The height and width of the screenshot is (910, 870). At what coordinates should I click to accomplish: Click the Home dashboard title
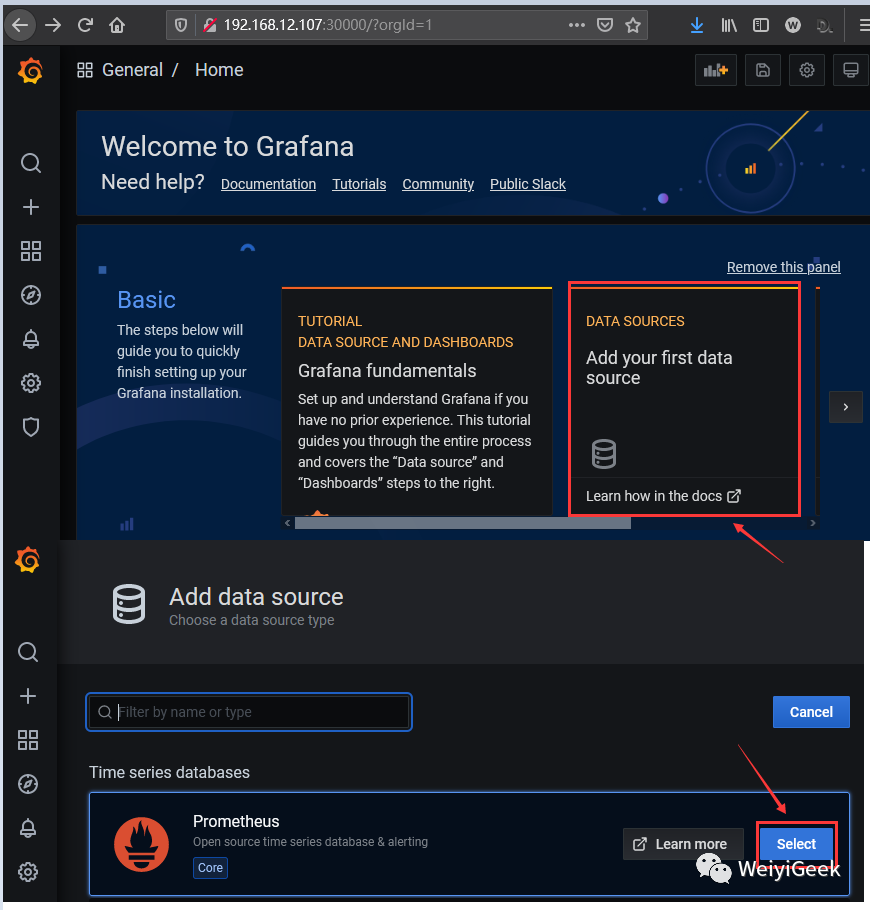point(219,70)
